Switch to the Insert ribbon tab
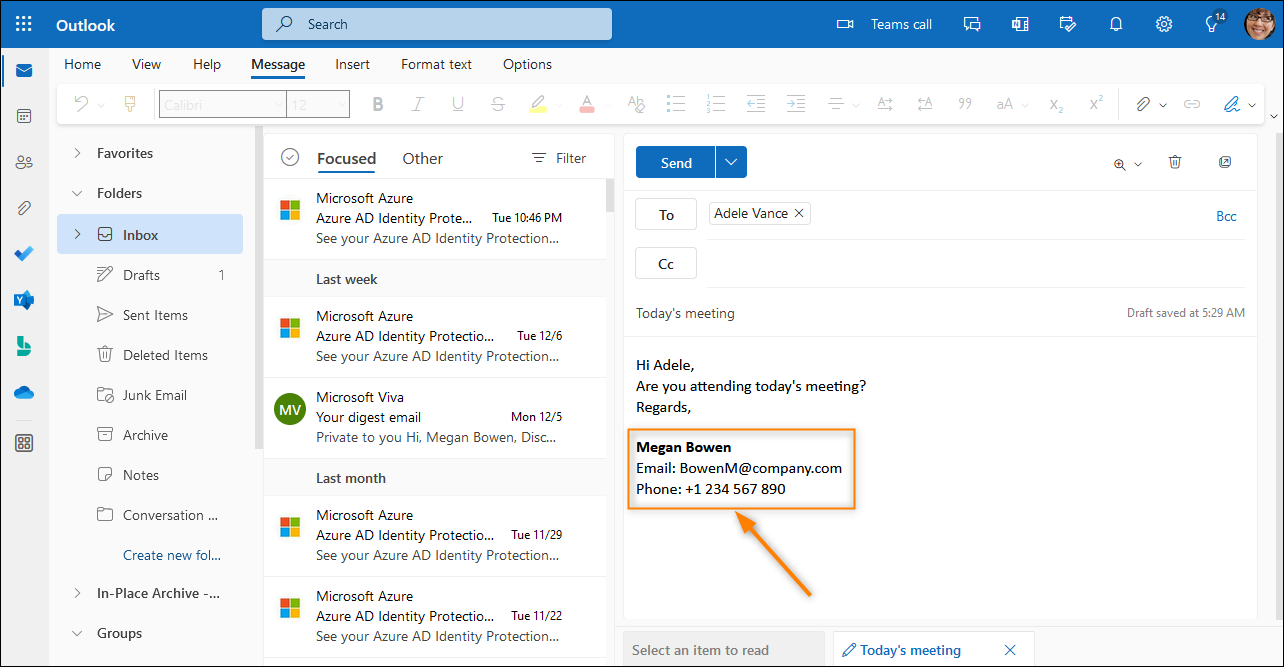 tap(352, 64)
